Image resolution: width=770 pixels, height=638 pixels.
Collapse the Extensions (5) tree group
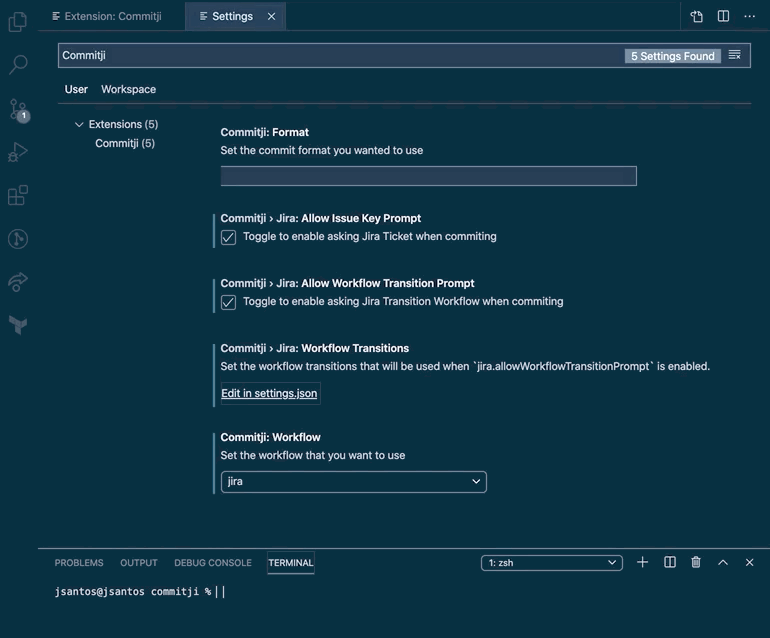pyautogui.click(x=79, y=124)
